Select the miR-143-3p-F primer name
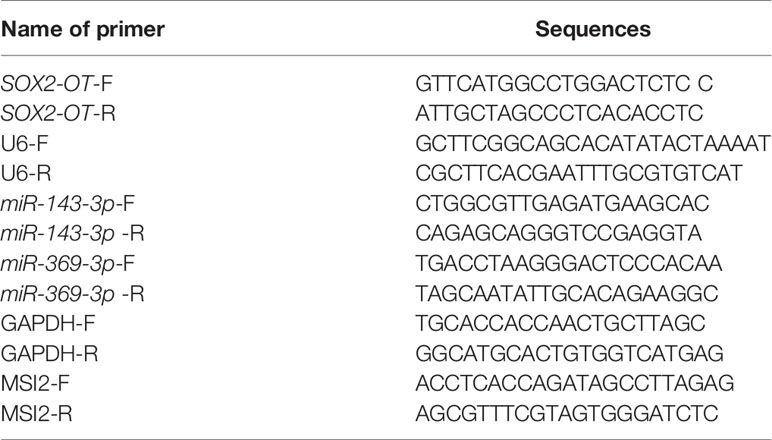Screen dimensions: 772x440 click(x=68, y=204)
